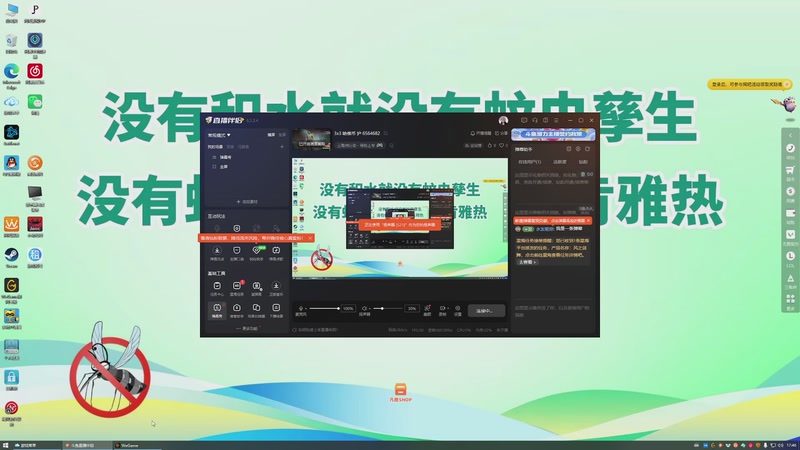The height and width of the screenshot is (450, 800).
Task: Click the microphone icon in the bottom bar
Action: click(x=301, y=308)
